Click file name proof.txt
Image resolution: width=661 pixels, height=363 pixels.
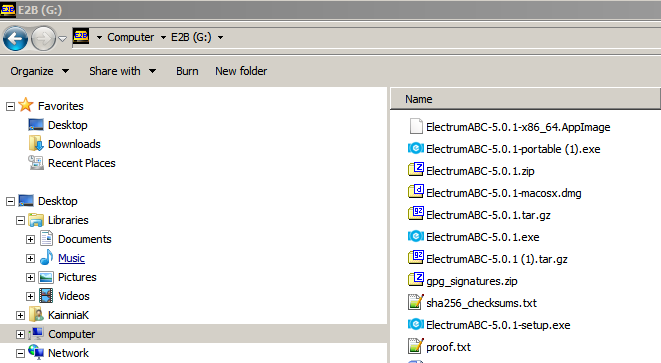[x=449, y=347]
